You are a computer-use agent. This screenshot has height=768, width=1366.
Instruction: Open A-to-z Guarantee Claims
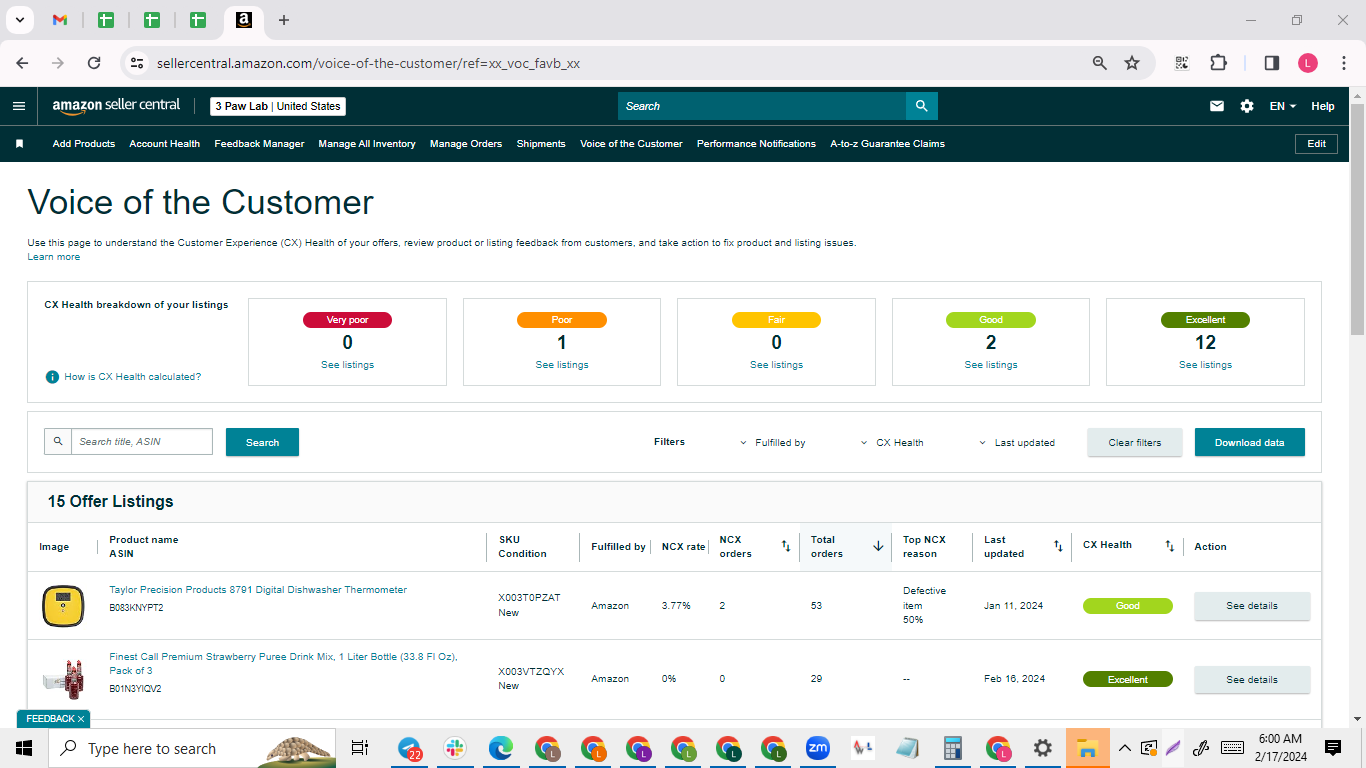(887, 144)
